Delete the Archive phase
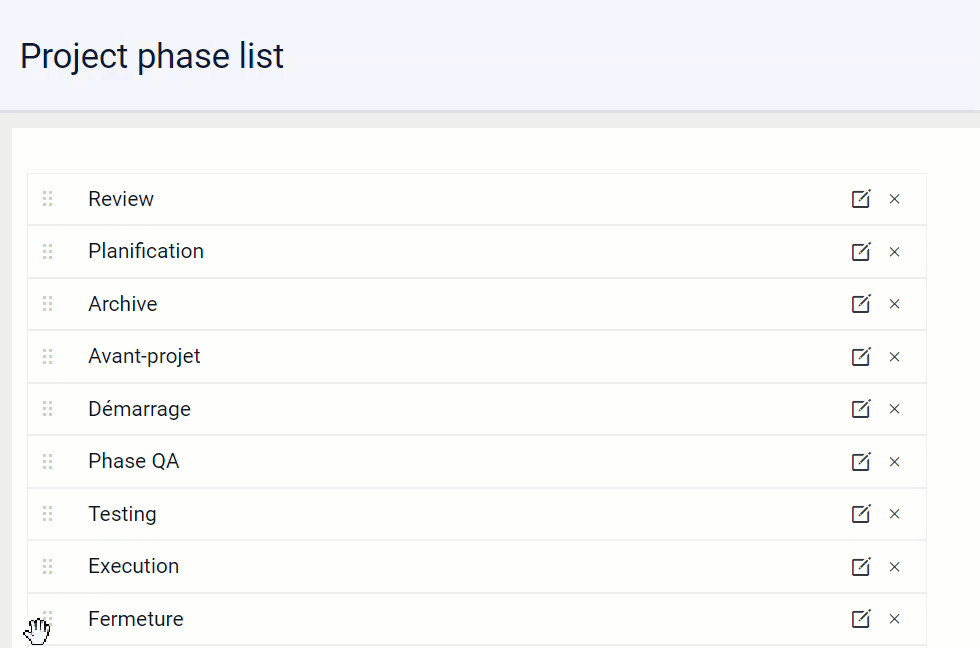The height and width of the screenshot is (648, 980). (x=894, y=304)
